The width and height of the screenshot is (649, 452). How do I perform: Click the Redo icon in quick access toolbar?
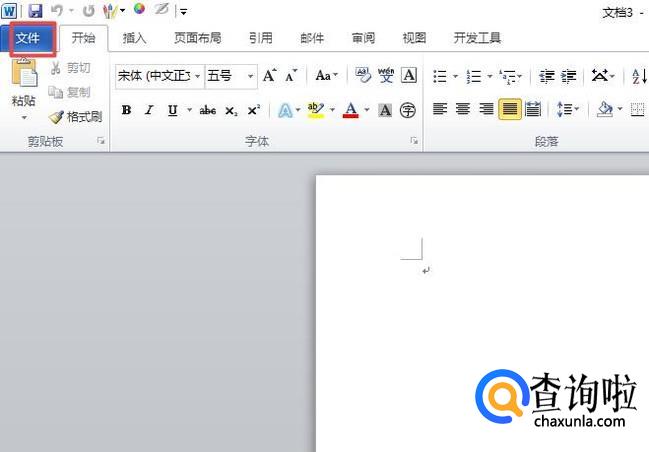[88, 10]
